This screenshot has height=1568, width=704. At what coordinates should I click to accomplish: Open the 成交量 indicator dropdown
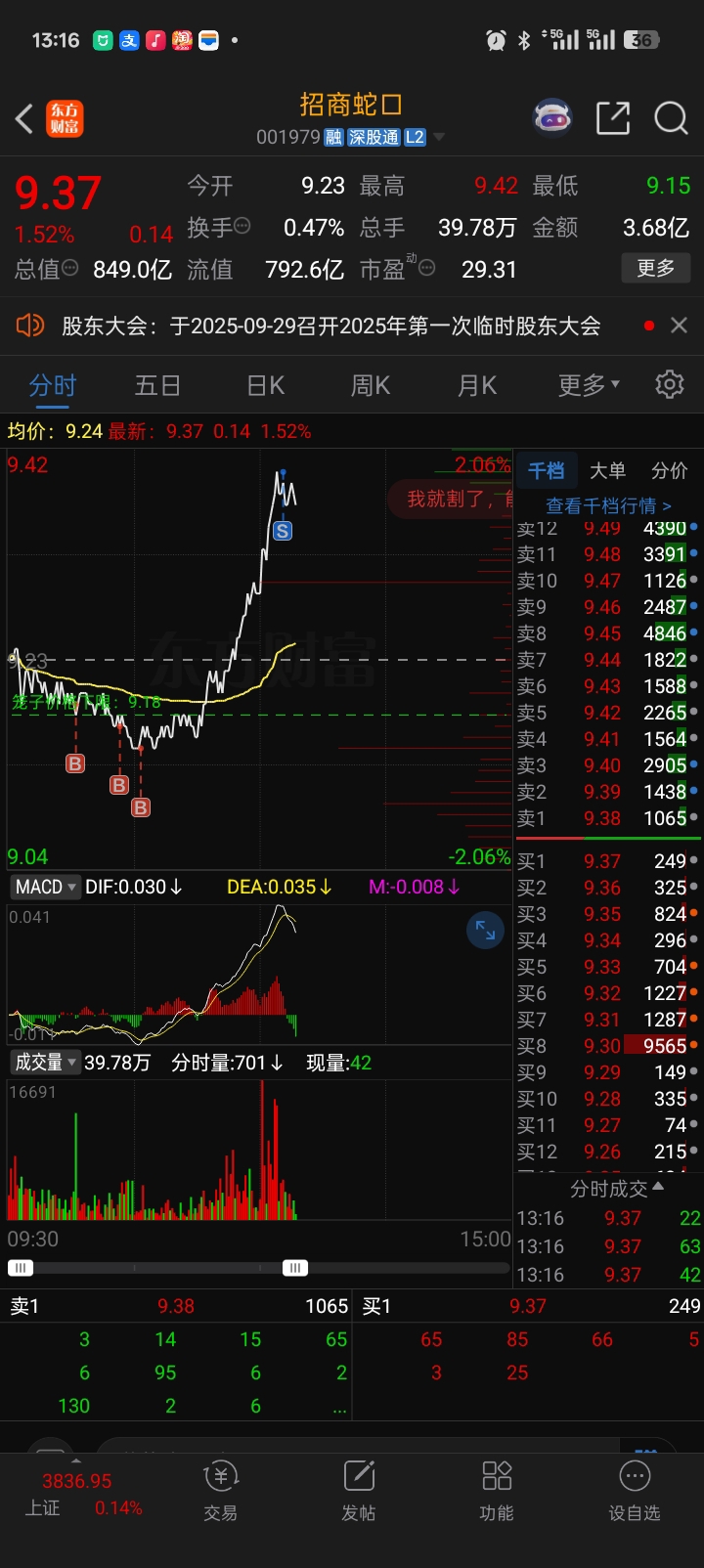[45, 1062]
